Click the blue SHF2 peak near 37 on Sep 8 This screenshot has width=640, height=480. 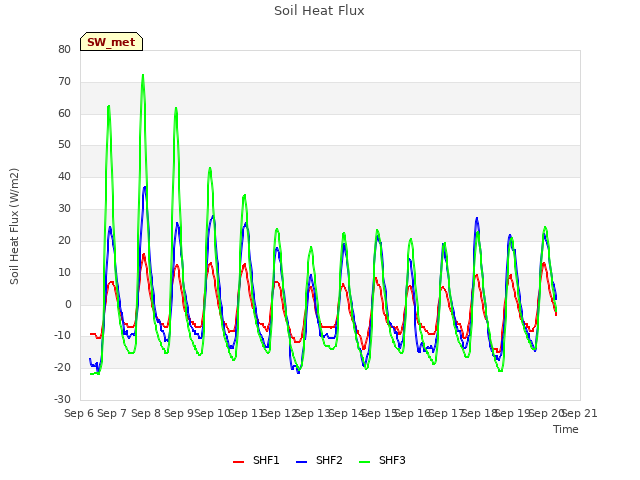click(x=144, y=187)
